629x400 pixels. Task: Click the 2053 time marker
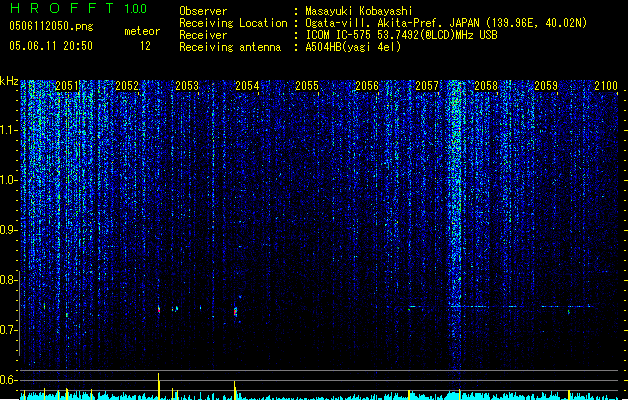pyautogui.click(x=187, y=86)
